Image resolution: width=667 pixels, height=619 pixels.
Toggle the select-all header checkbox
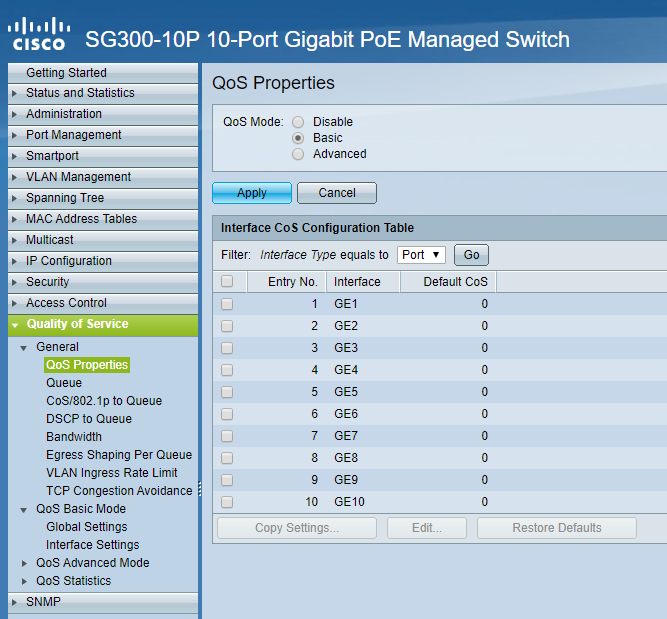pos(227,282)
